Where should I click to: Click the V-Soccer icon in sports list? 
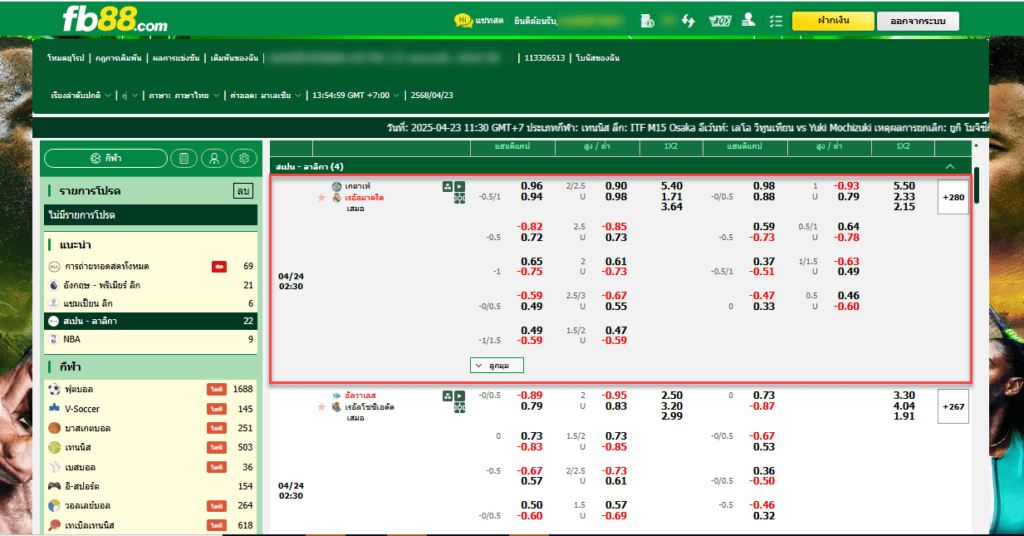[x=54, y=409]
